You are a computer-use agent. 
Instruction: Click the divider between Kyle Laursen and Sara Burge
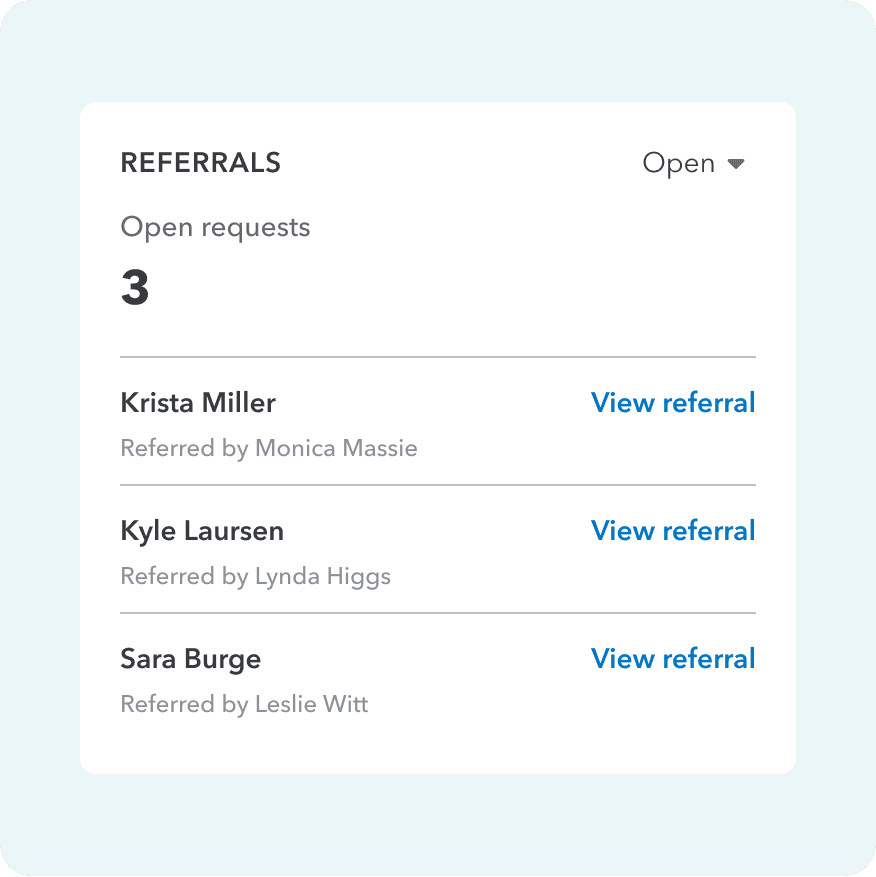[x=438, y=613]
